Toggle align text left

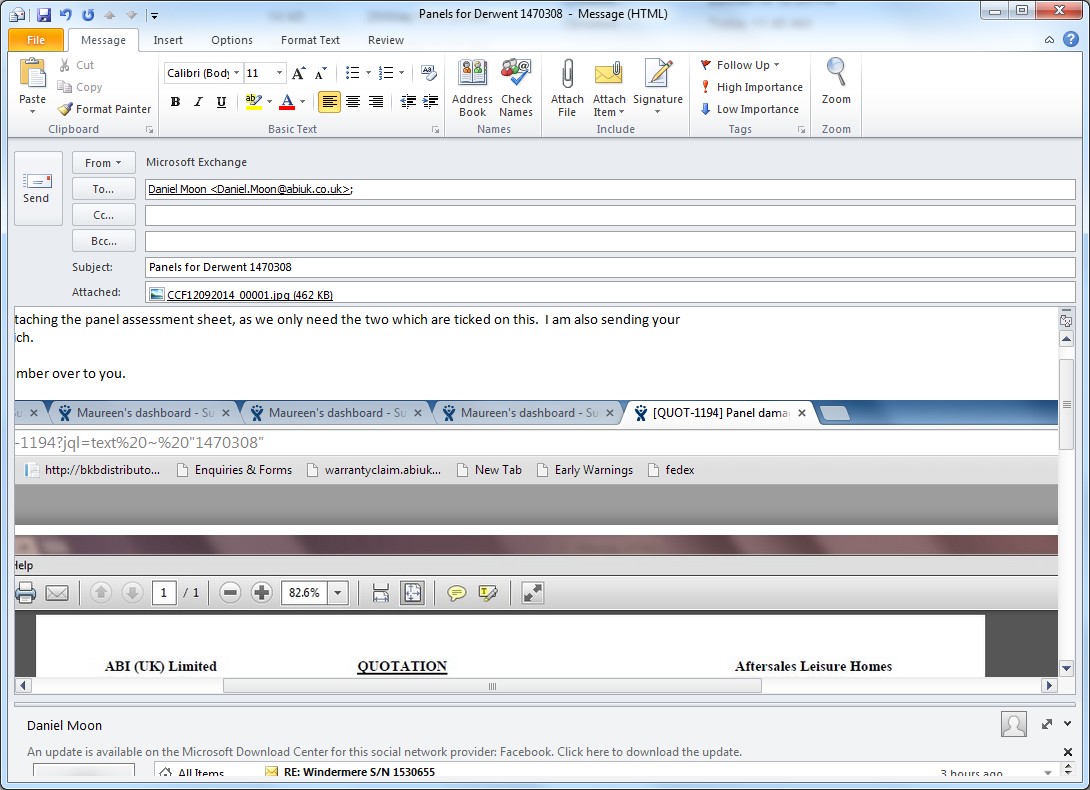coord(330,102)
